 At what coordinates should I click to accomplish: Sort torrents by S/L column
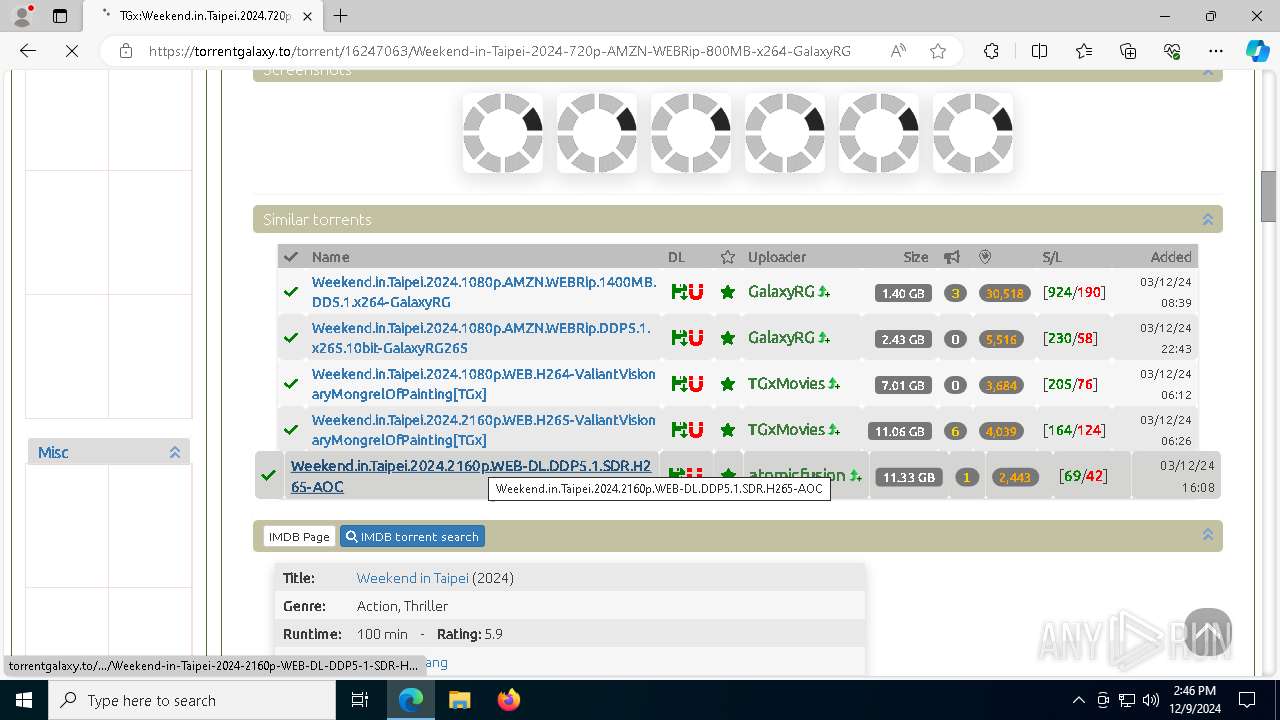click(x=1052, y=257)
